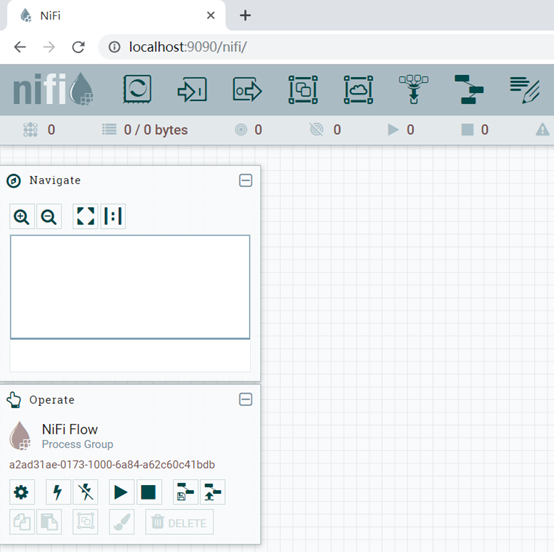Click the running components status icon
The image size is (554, 552).
point(393,130)
